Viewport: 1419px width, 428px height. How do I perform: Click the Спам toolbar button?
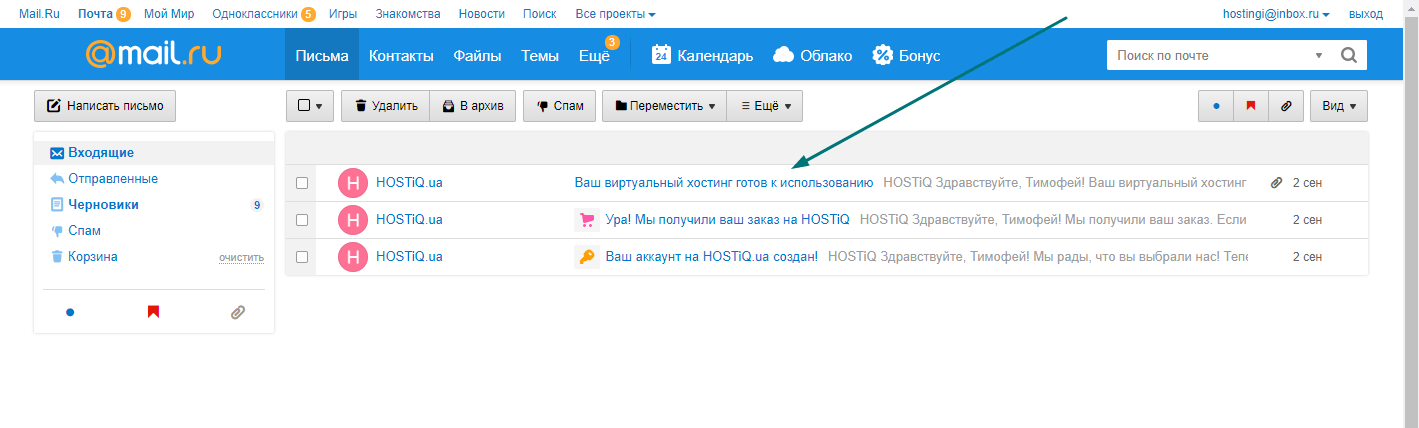560,106
